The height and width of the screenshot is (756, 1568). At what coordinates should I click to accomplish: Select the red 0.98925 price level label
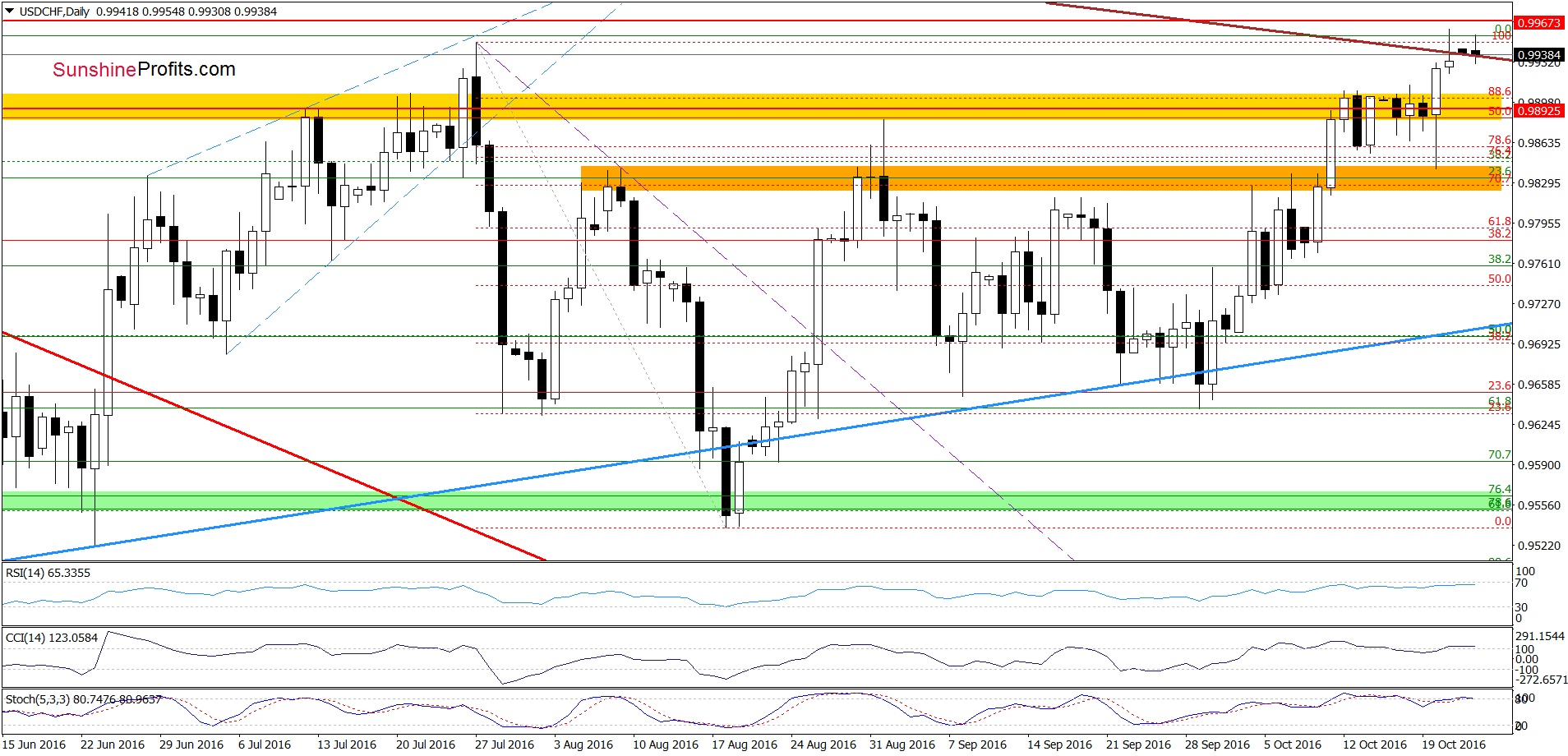(x=1538, y=111)
